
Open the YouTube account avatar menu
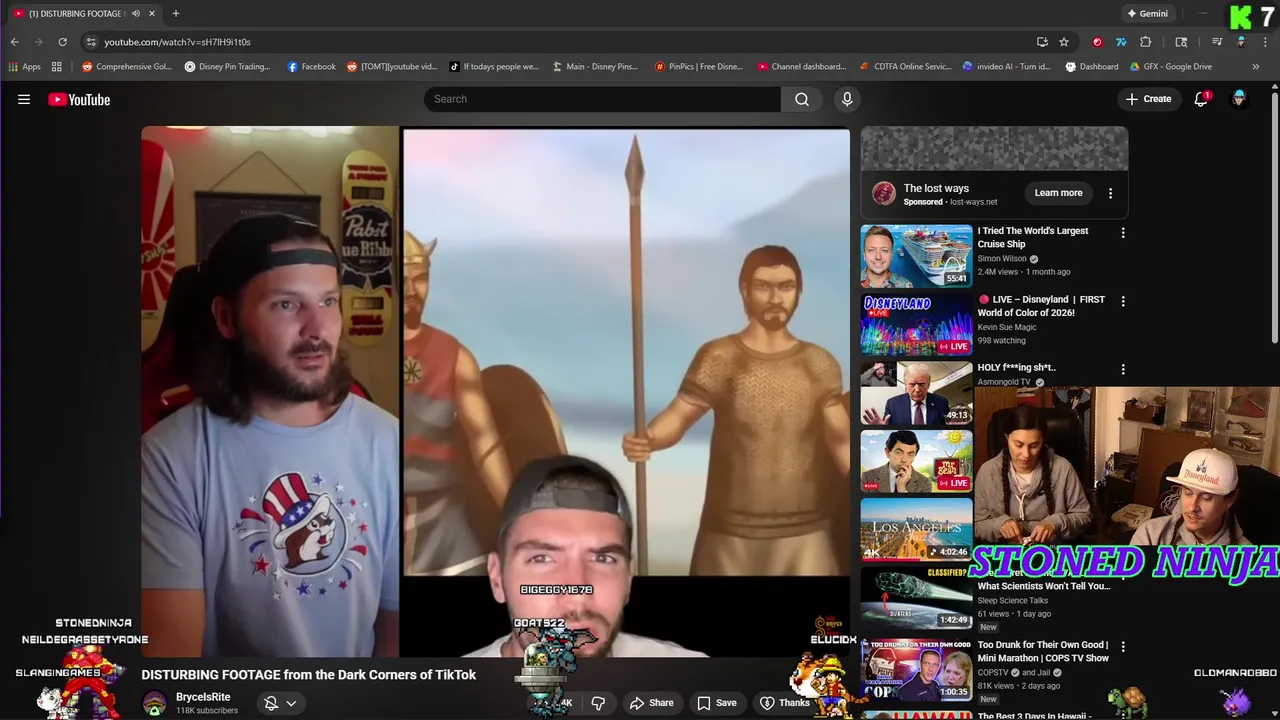point(1239,99)
